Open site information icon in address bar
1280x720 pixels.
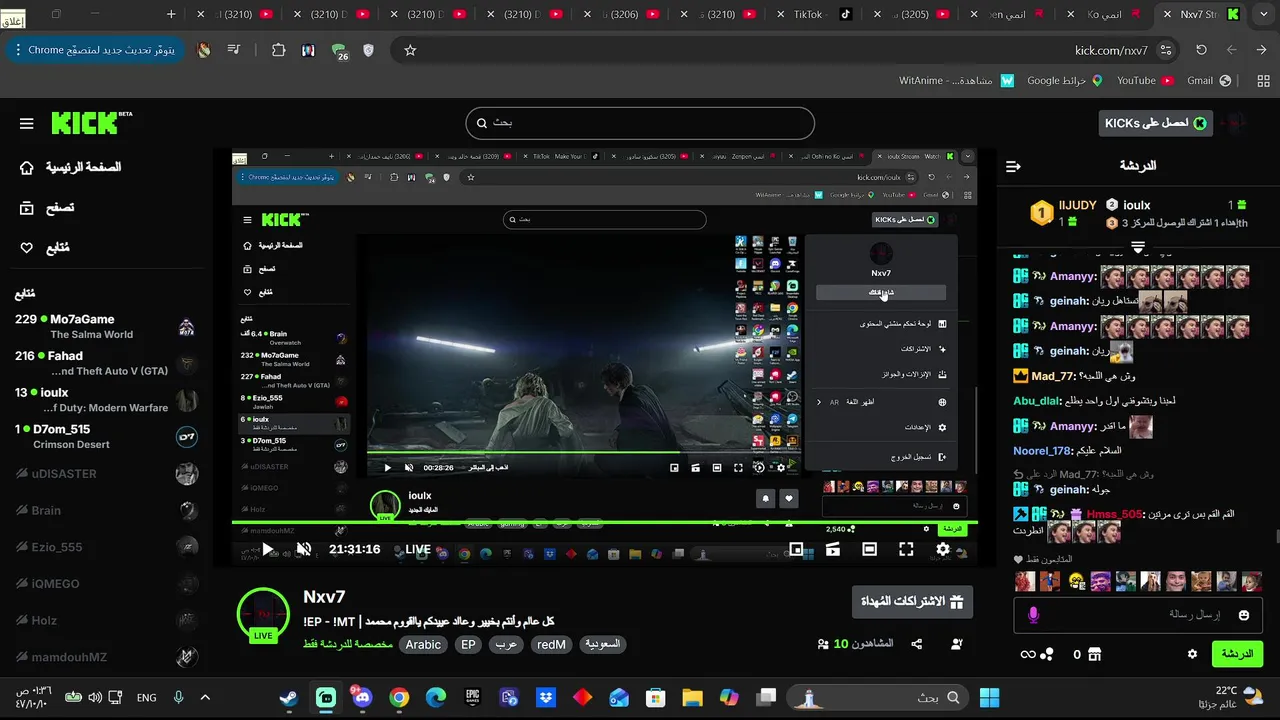(1166, 50)
